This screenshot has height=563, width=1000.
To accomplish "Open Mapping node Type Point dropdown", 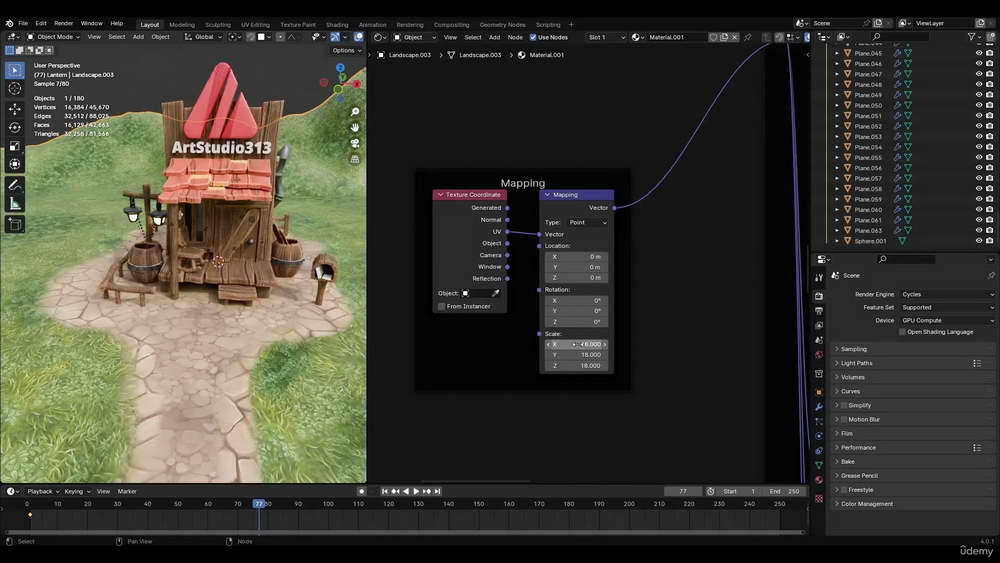I will click(587, 223).
